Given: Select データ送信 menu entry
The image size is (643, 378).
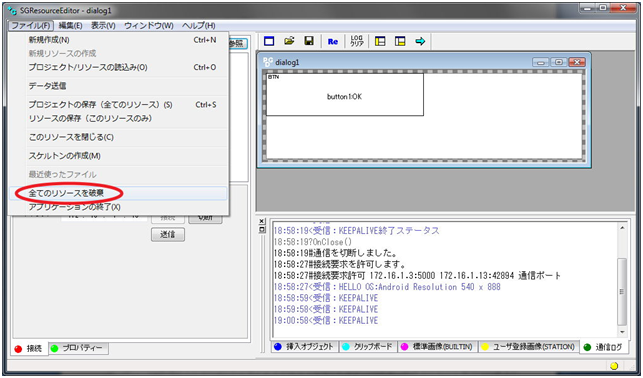Looking at the screenshot, I should (x=118, y=86).
